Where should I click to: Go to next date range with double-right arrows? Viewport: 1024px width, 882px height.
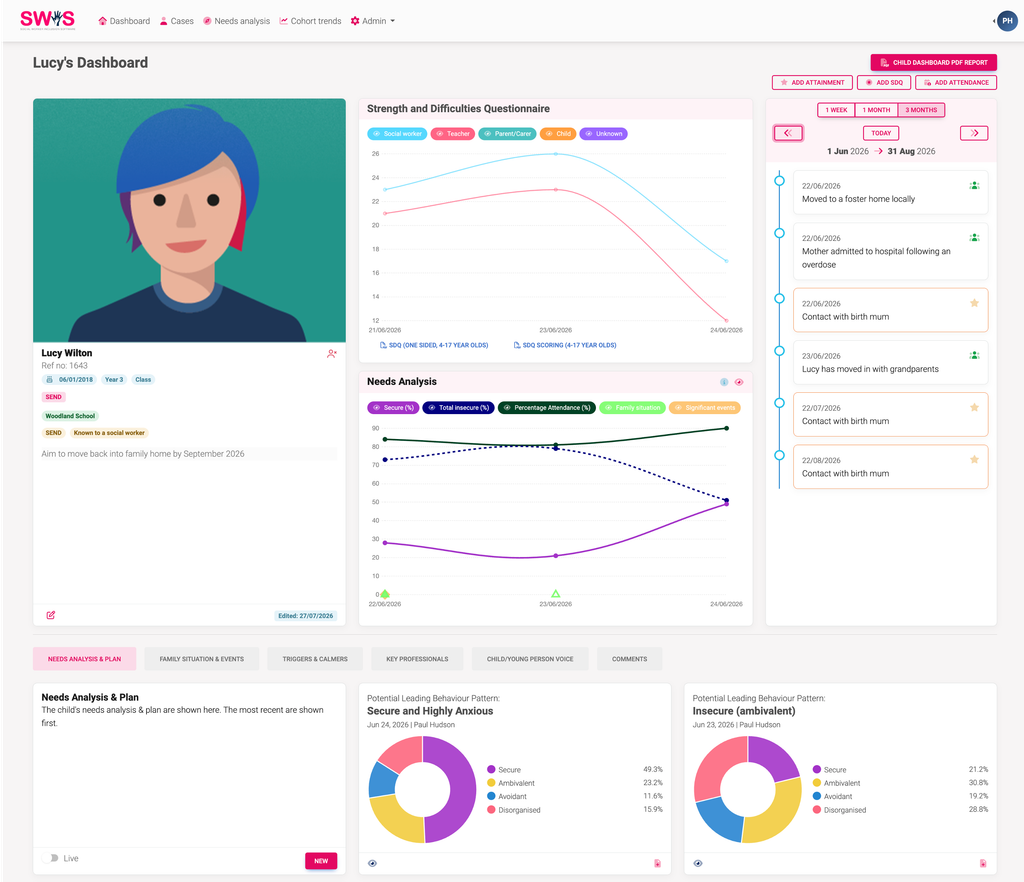pos(974,133)
